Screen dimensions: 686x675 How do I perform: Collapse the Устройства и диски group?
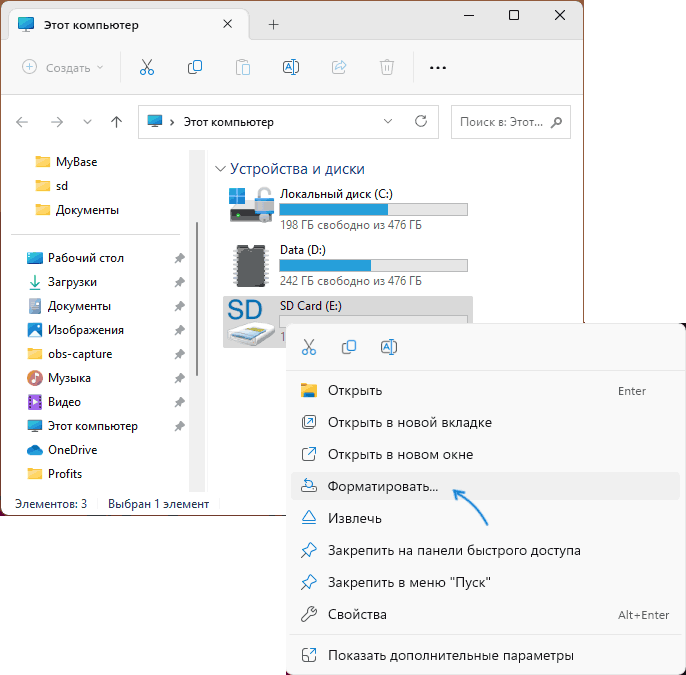(220, 169)
